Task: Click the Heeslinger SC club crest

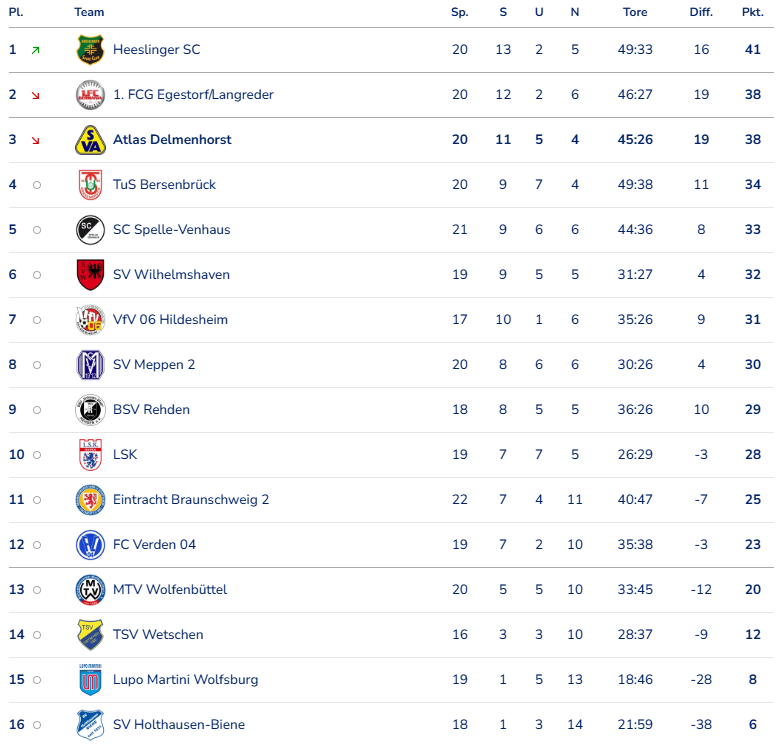Action: click(x=90, y=49)
